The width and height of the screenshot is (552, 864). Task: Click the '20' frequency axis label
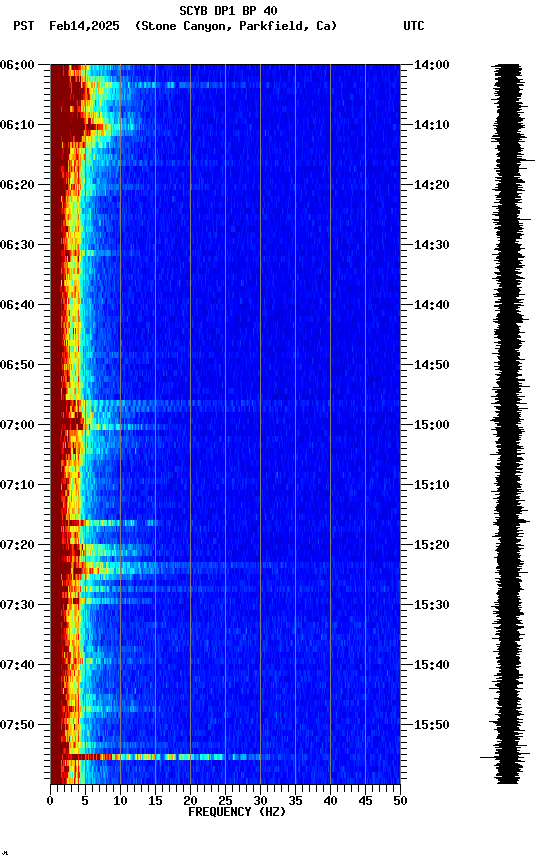coord(190,801)
